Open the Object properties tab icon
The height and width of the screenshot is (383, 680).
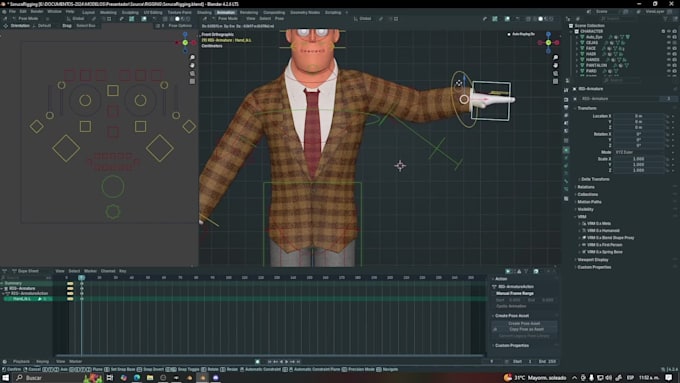pyautogui.click(x=566, y=150)
